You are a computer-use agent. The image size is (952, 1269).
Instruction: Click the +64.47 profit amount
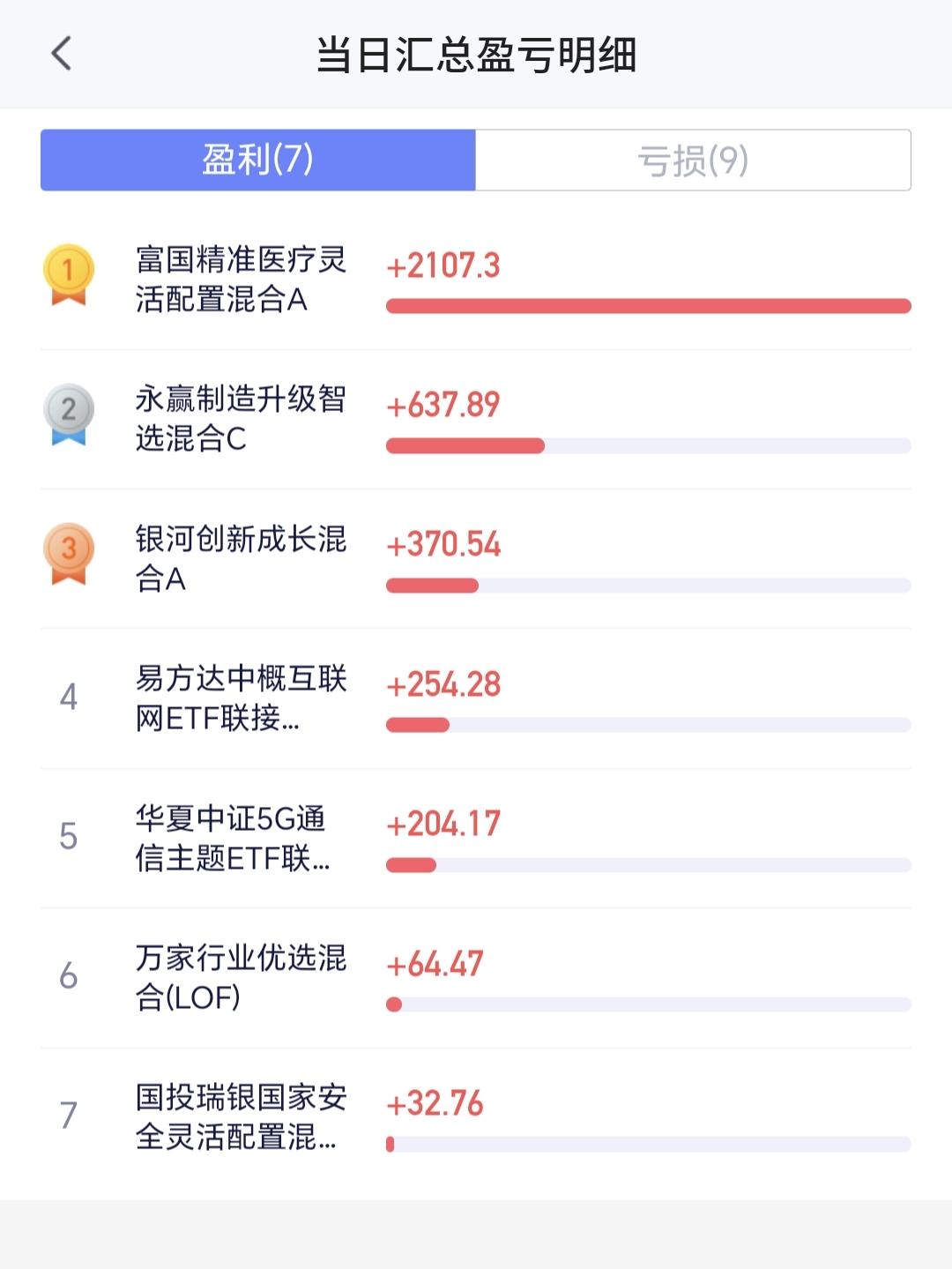click(x=435, y=964)
